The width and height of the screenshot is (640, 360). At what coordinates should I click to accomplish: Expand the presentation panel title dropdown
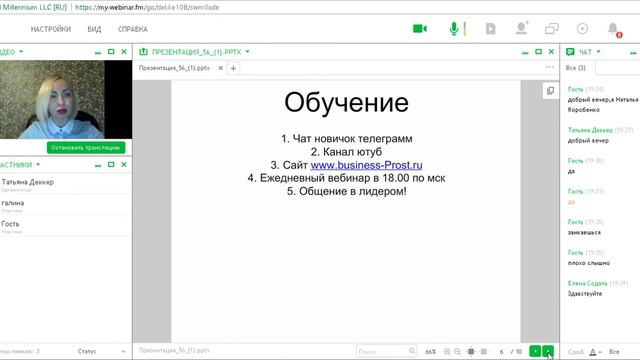tap(247, 52)
